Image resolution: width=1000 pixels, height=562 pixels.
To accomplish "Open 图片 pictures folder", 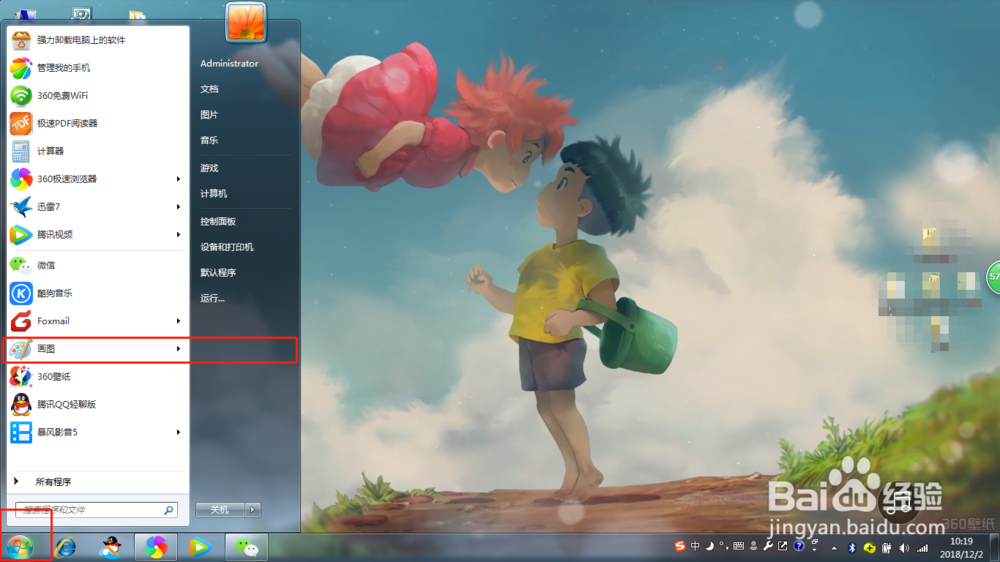I will pyautogui.click(x=209, y=115).
